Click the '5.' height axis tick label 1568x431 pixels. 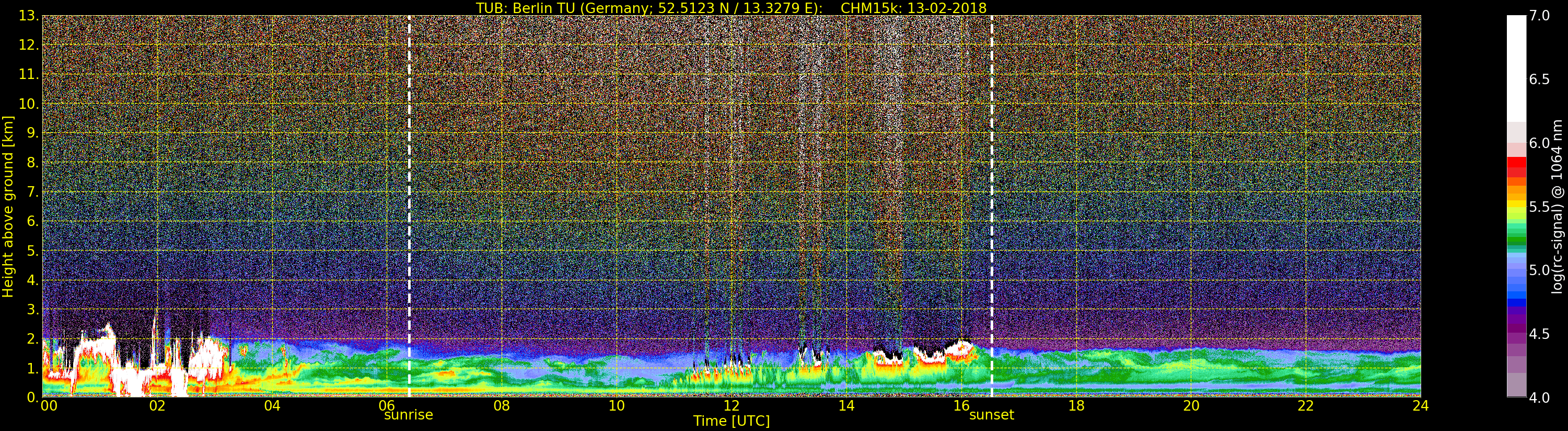tap(33, 251)
